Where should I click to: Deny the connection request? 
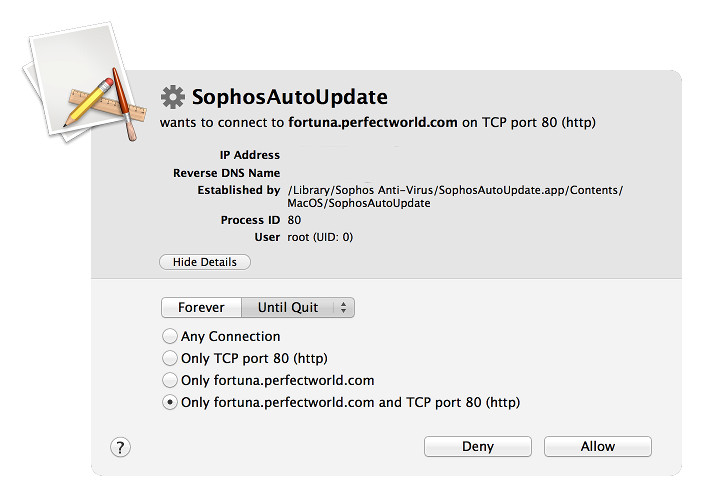click(x=478, y=446)
